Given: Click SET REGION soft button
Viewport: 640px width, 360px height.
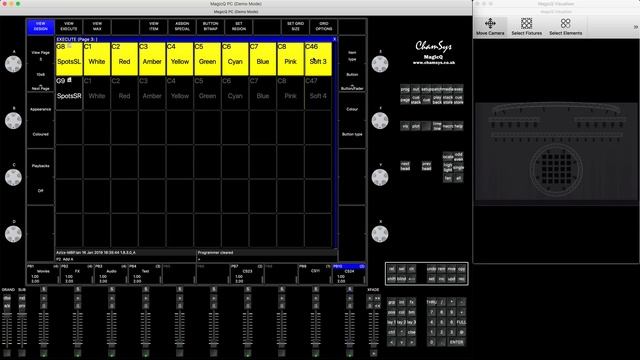Looking at the screenshot, I should coord(239,27).
